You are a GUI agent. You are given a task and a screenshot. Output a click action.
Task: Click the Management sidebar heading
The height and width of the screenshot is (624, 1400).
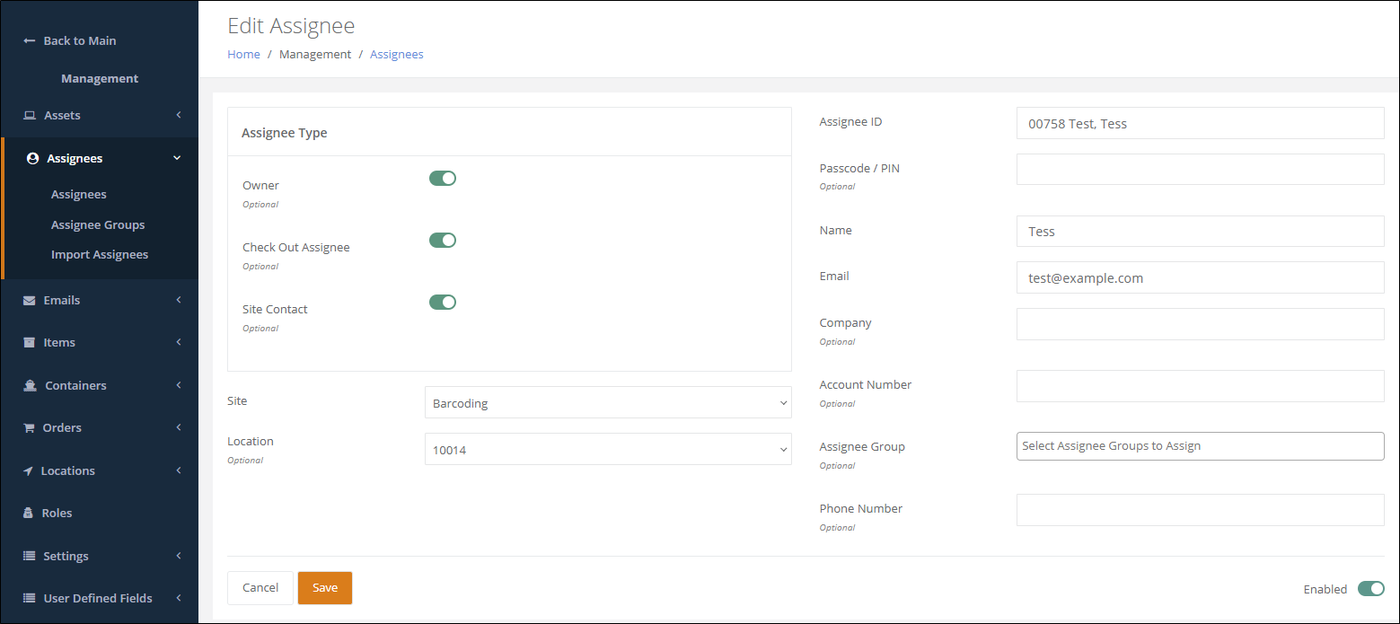100,79
